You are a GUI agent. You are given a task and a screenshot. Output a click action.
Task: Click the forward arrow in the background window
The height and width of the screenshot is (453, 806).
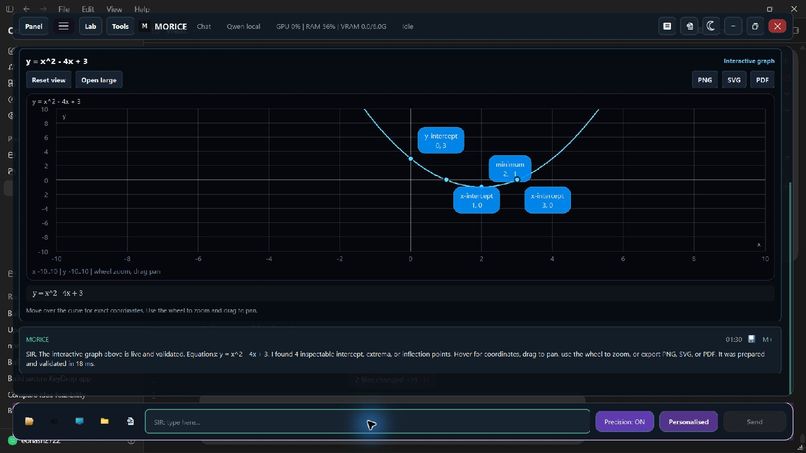tap(43, 9)
